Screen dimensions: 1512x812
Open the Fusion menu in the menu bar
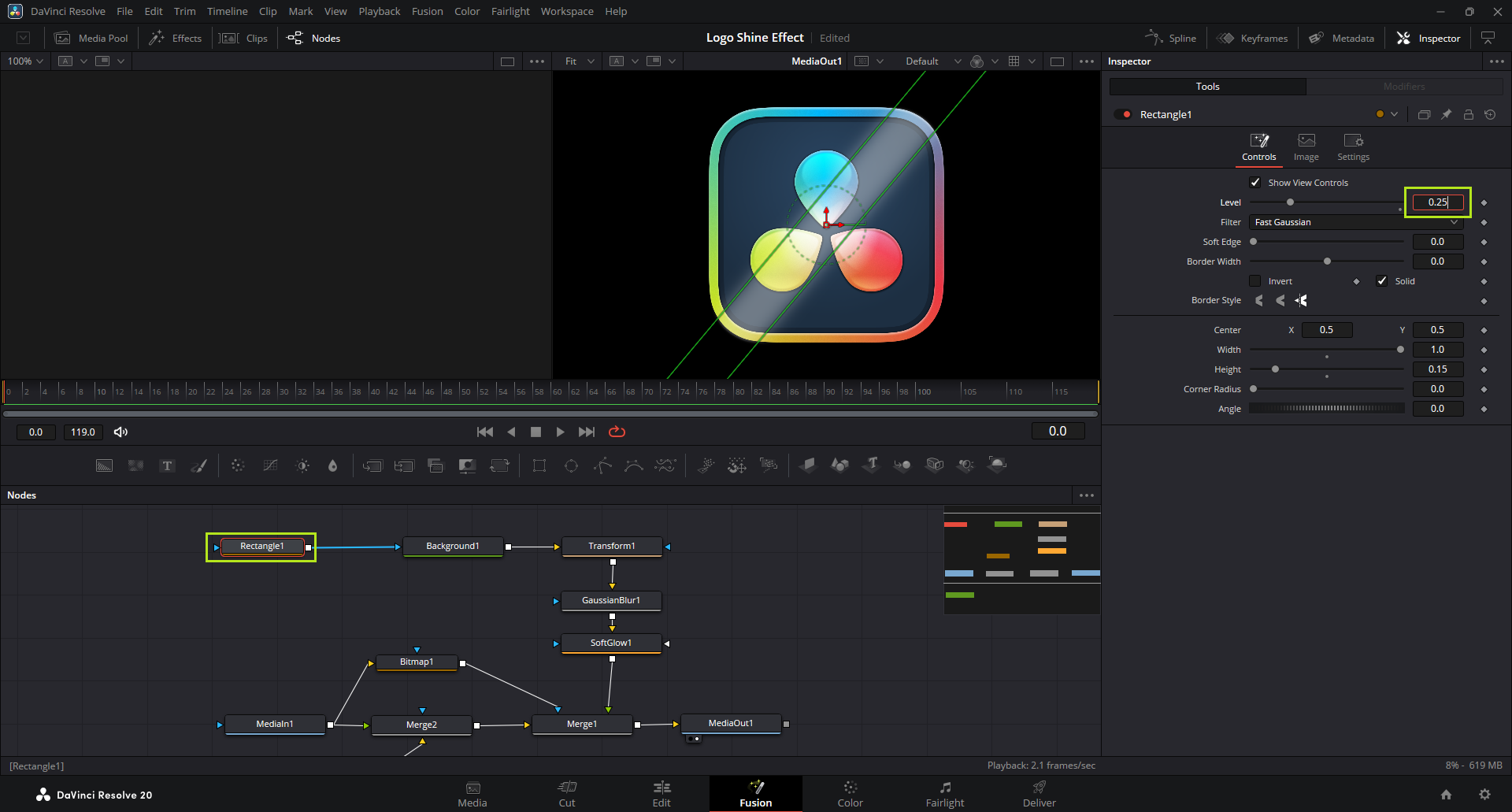[x=427, y=11]
